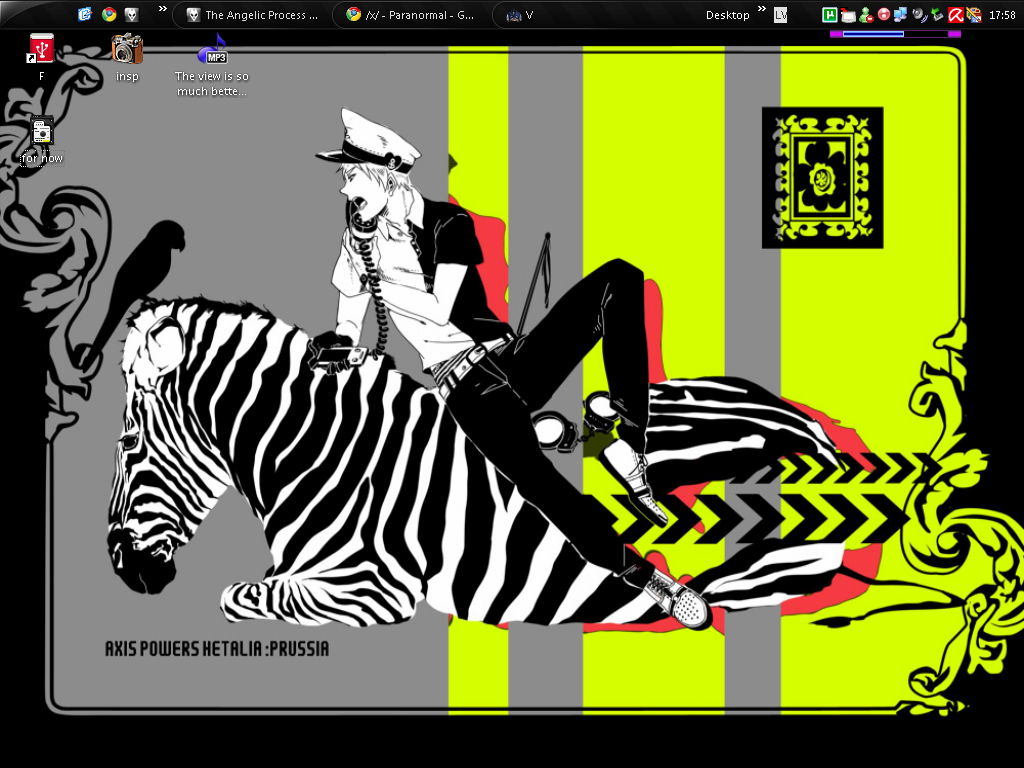This screenshot has width=1024, height=768.
Task: Select the MP3 file 'The view is so much bette...'
Action: click(212, 65)
